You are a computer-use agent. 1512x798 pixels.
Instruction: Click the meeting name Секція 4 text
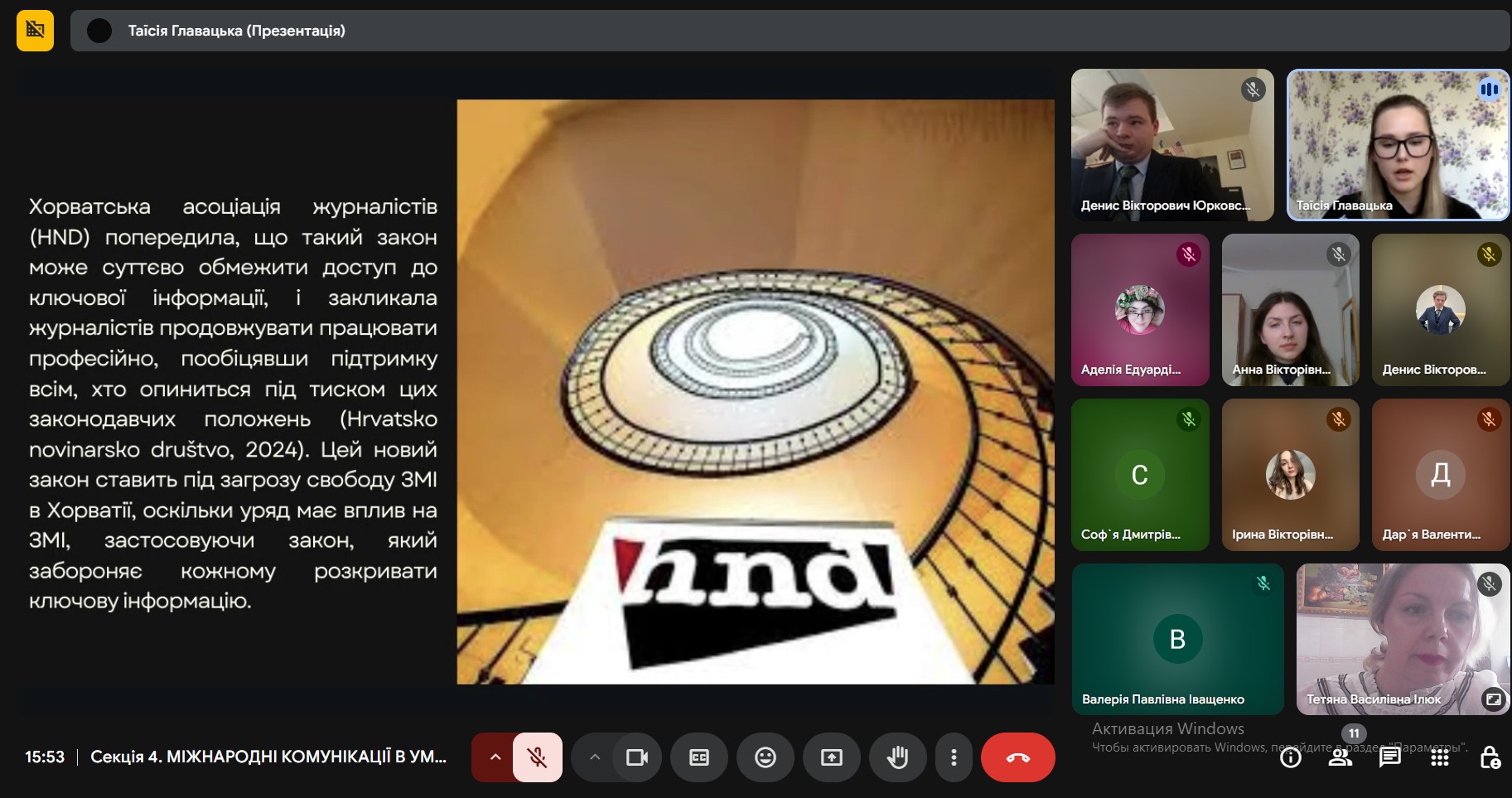(268, 757)
